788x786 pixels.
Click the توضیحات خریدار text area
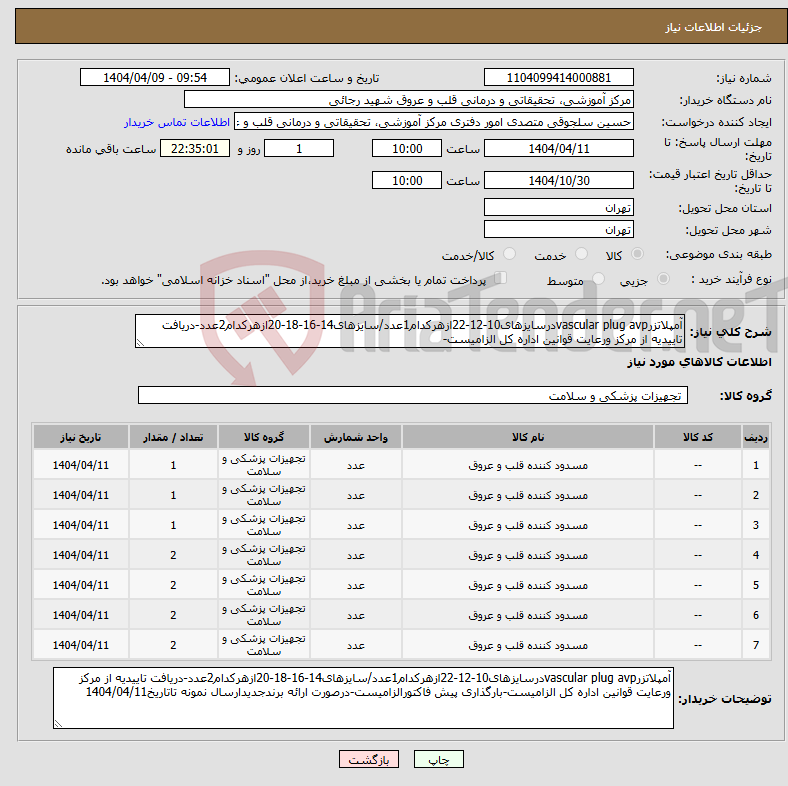pos(363,698)
